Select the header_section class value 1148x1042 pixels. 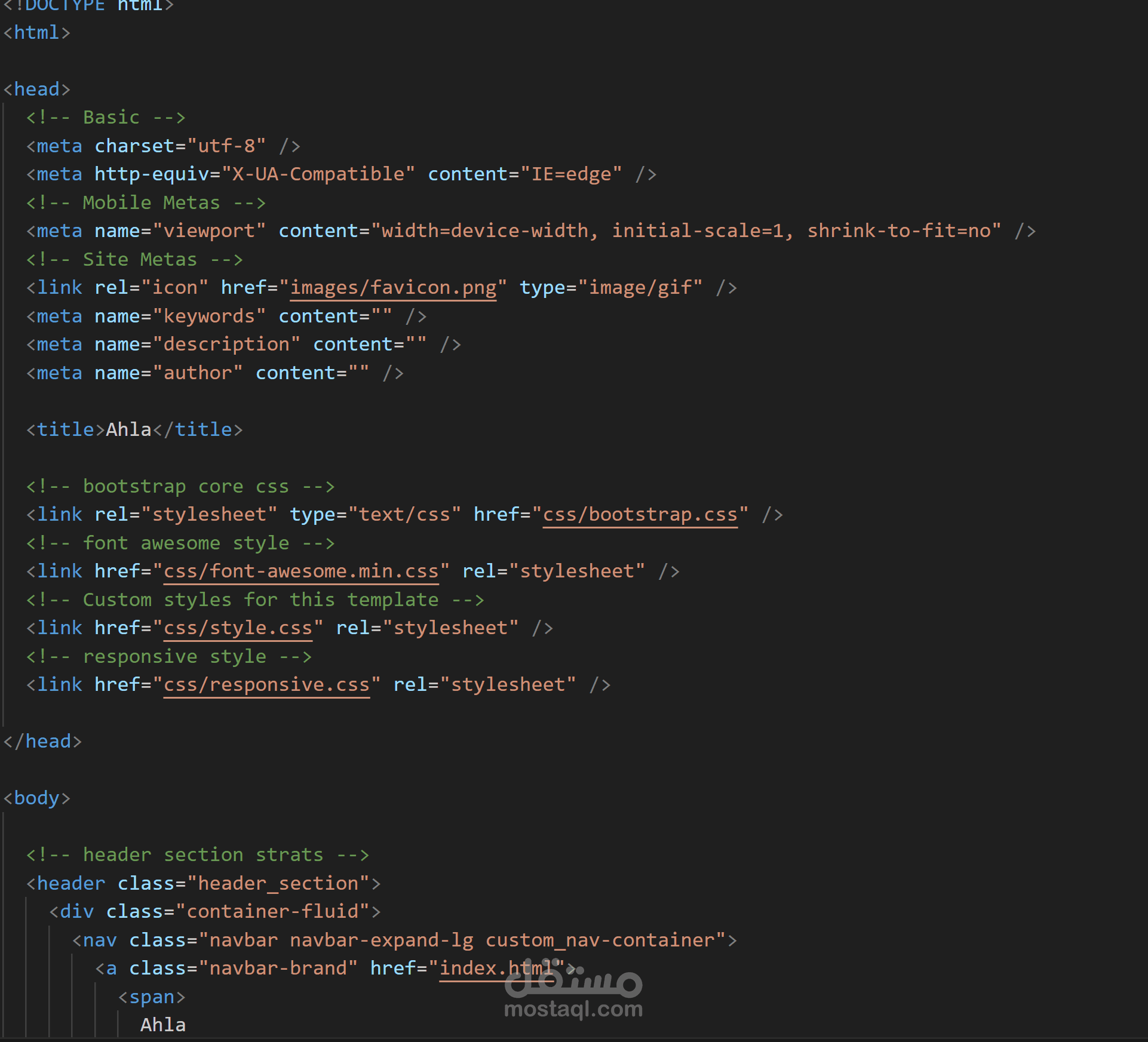[x=278, y=884]
